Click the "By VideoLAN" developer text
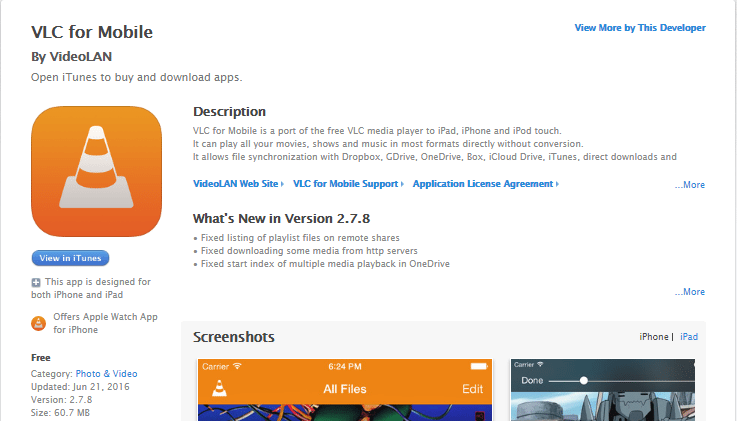 [x=71, y=56]
